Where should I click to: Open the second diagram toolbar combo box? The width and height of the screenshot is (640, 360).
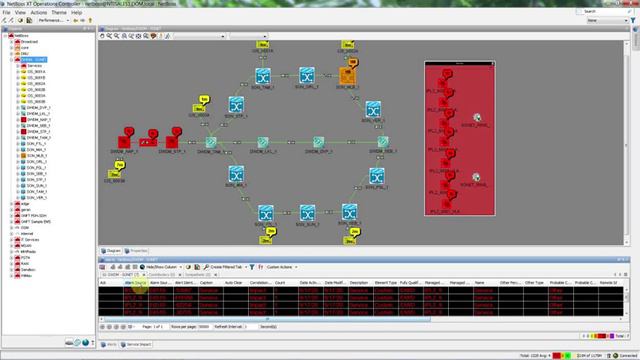tap(248, 36)
